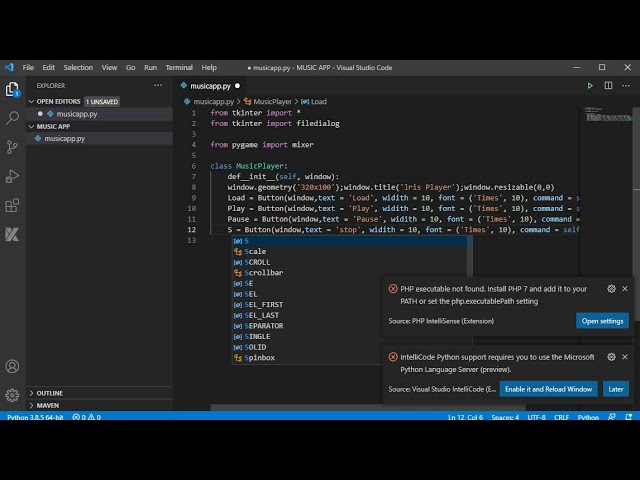This screenshot has width=640, height=480.
Task: Open the Search view in activity bar
Action: [12, 118]
